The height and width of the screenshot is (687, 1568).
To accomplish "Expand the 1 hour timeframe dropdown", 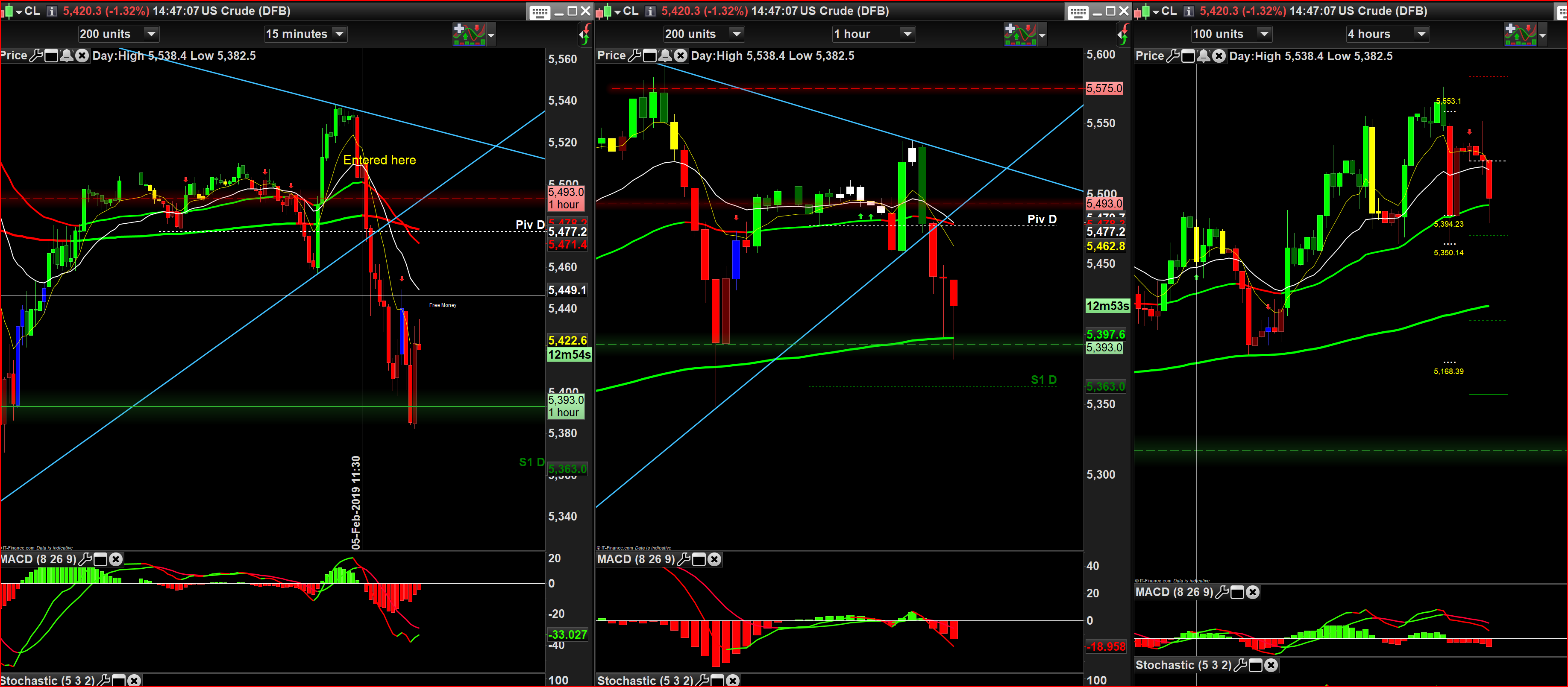I will coord(907,34).
